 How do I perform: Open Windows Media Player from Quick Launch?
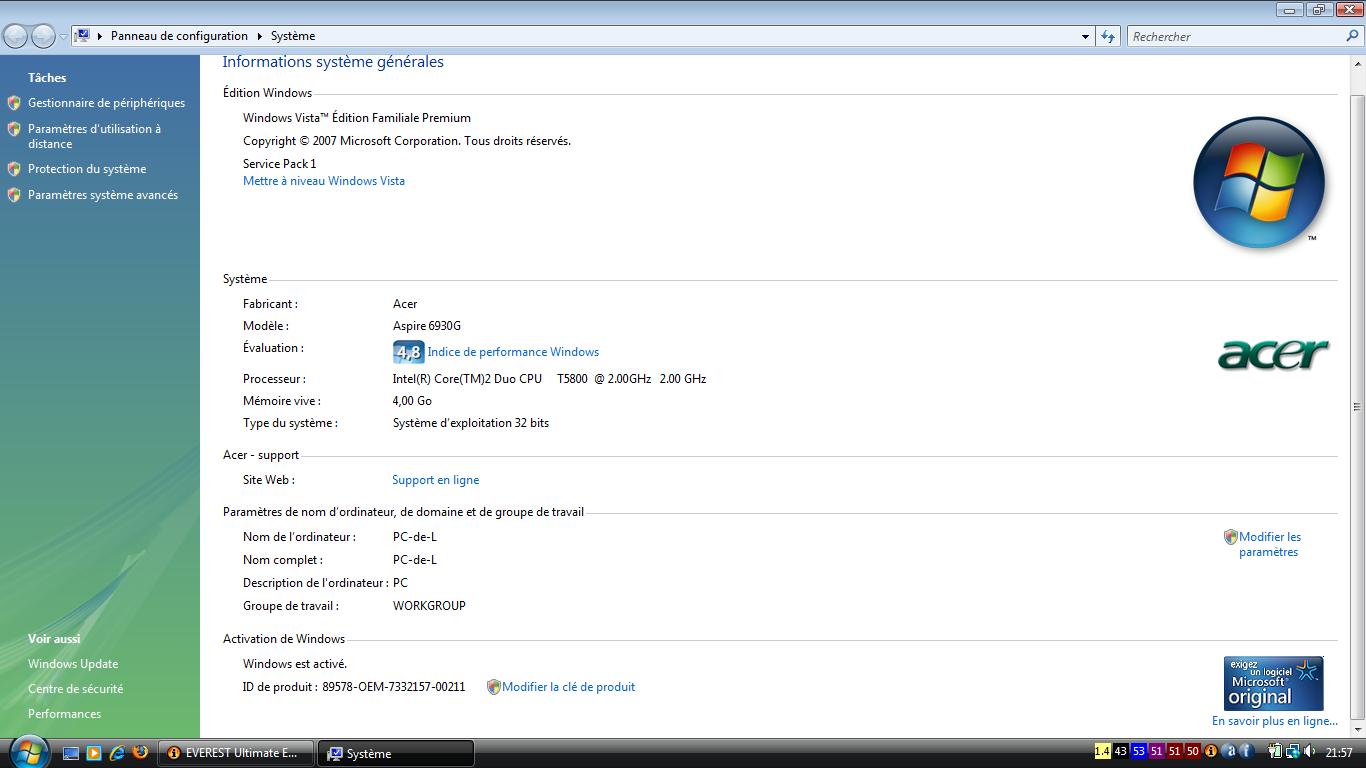click(x=94, y=753)
